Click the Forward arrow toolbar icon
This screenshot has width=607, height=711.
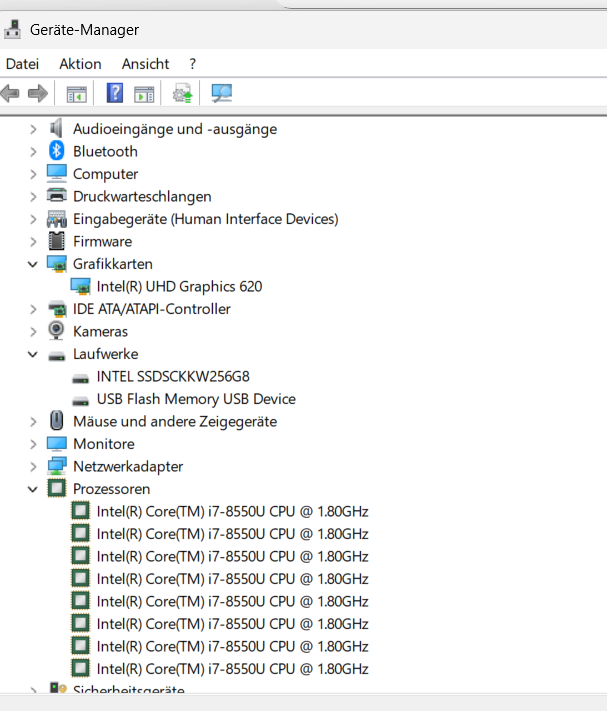click(x=38, y=93)
